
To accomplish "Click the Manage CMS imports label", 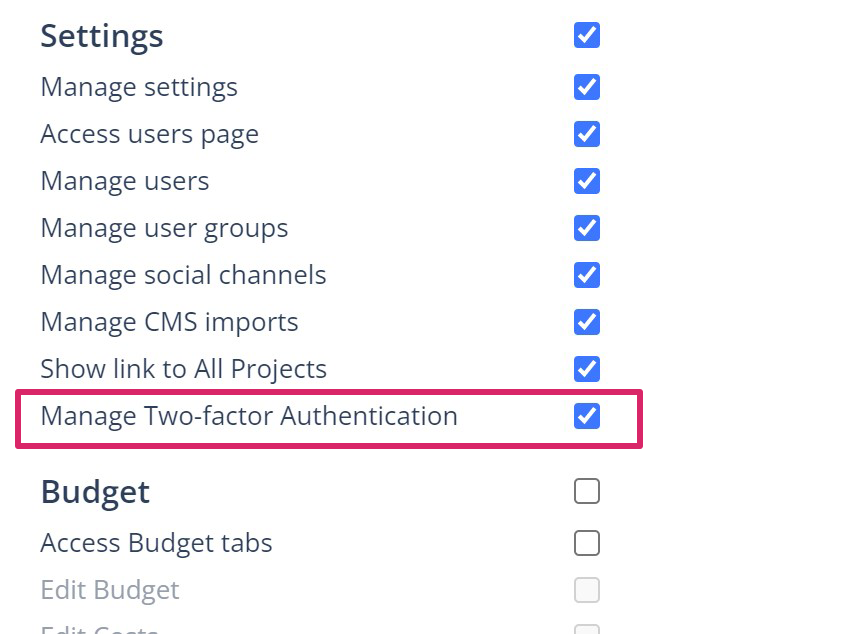I will click(169, 322).
